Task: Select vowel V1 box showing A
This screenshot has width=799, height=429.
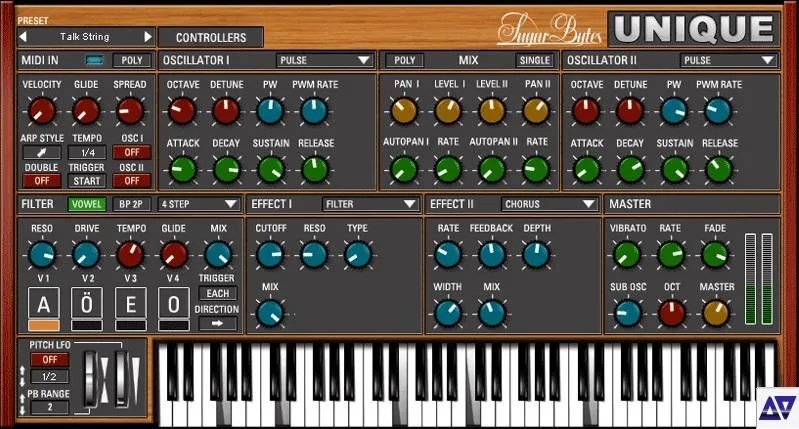Action: click(43, 304)
